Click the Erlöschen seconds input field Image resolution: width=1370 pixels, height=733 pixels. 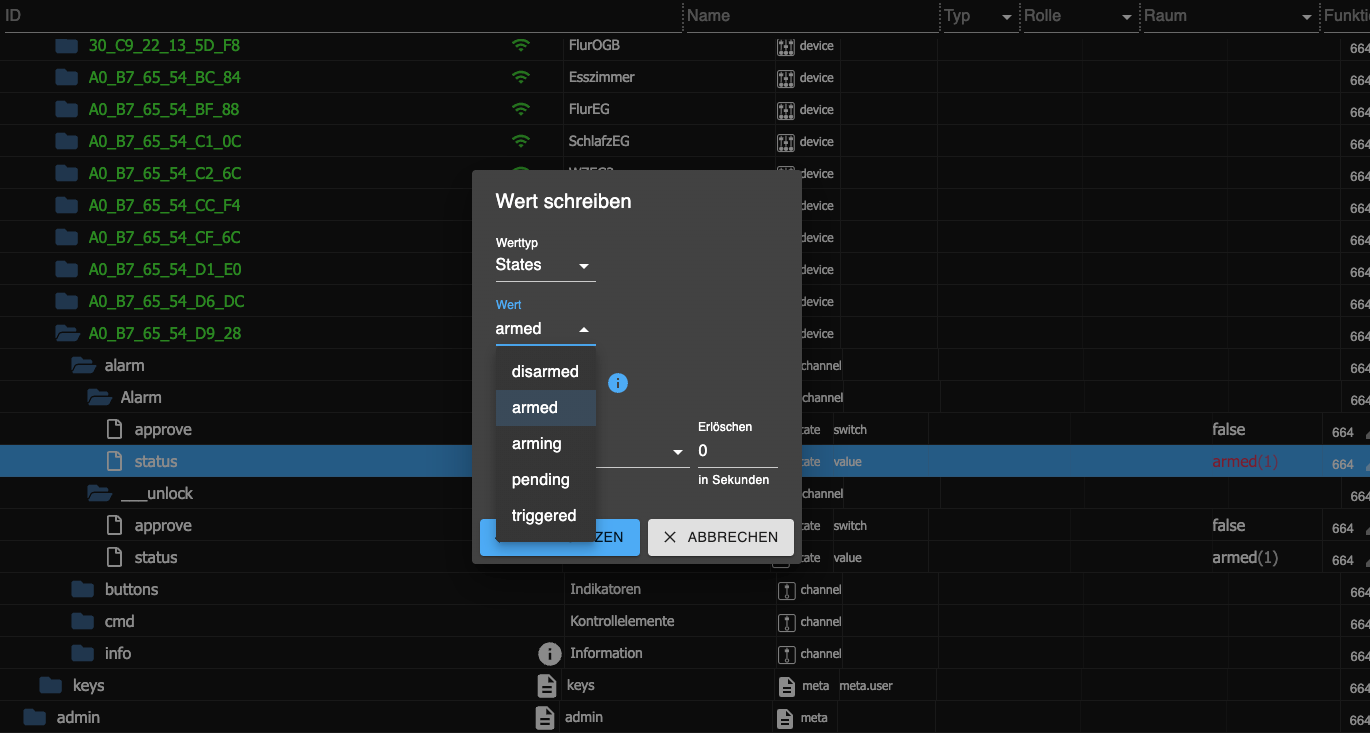[x=738, y=451]
